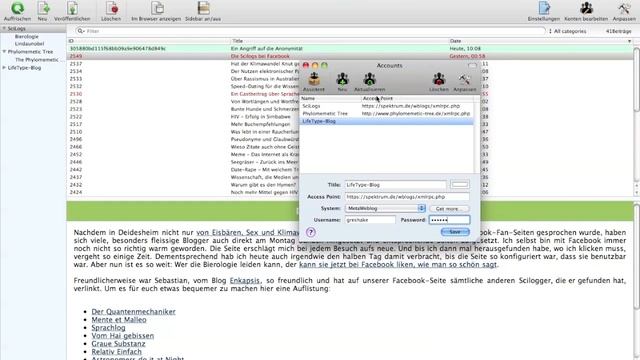Image resolution: width=640 pixels, height=360 pixels.
Task: Open the Graue Substanz link
Action: point(118,344)
